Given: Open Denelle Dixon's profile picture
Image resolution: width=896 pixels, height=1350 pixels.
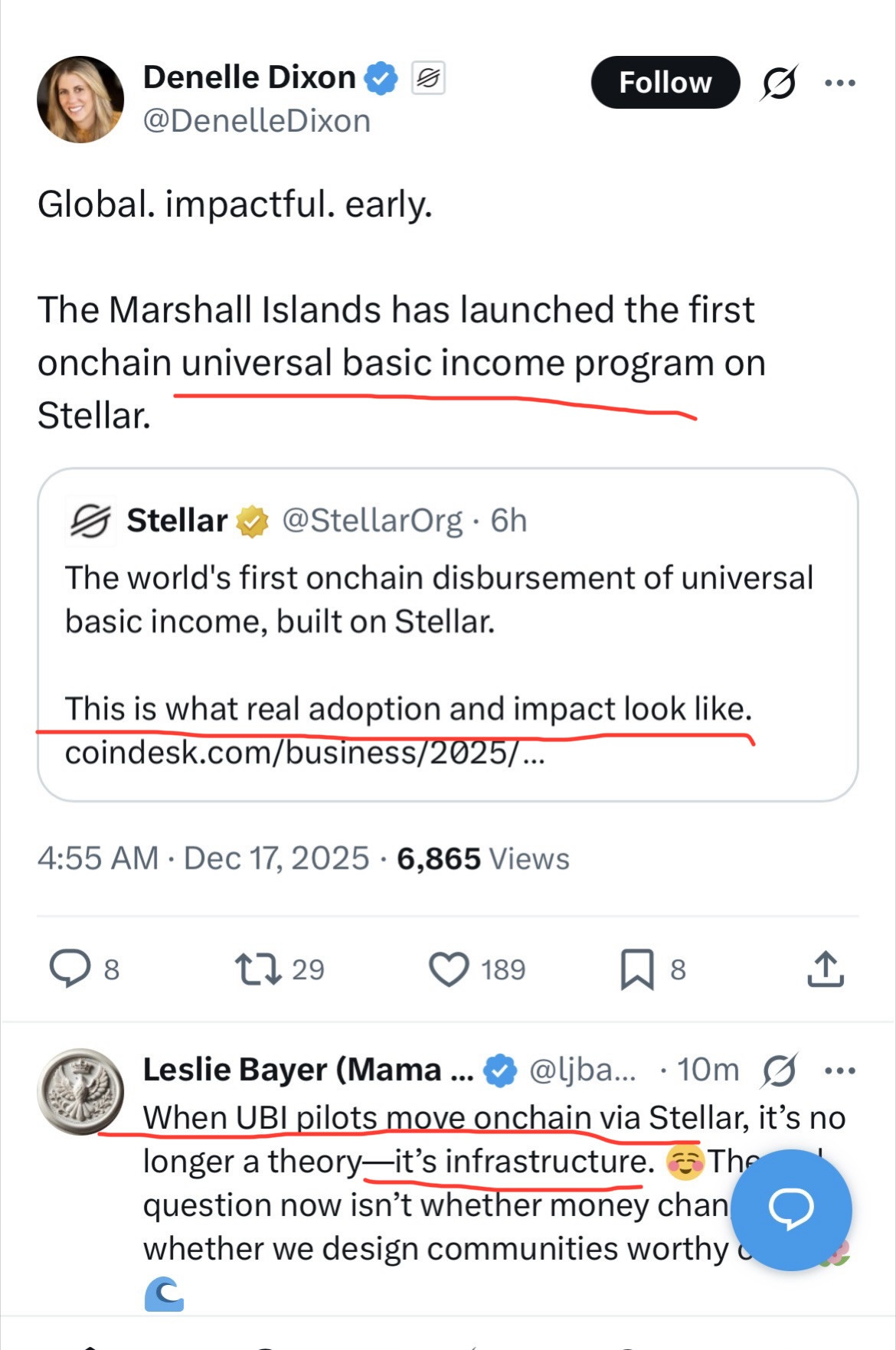Looking at the screenshot, I should tap(80, 100).
